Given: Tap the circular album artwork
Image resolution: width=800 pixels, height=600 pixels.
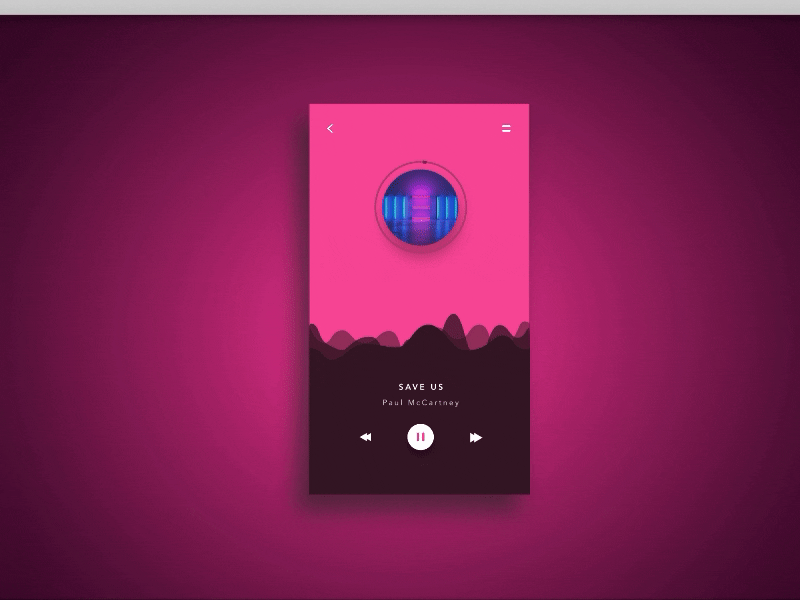Looking at the screenshot, I should 421,209.
